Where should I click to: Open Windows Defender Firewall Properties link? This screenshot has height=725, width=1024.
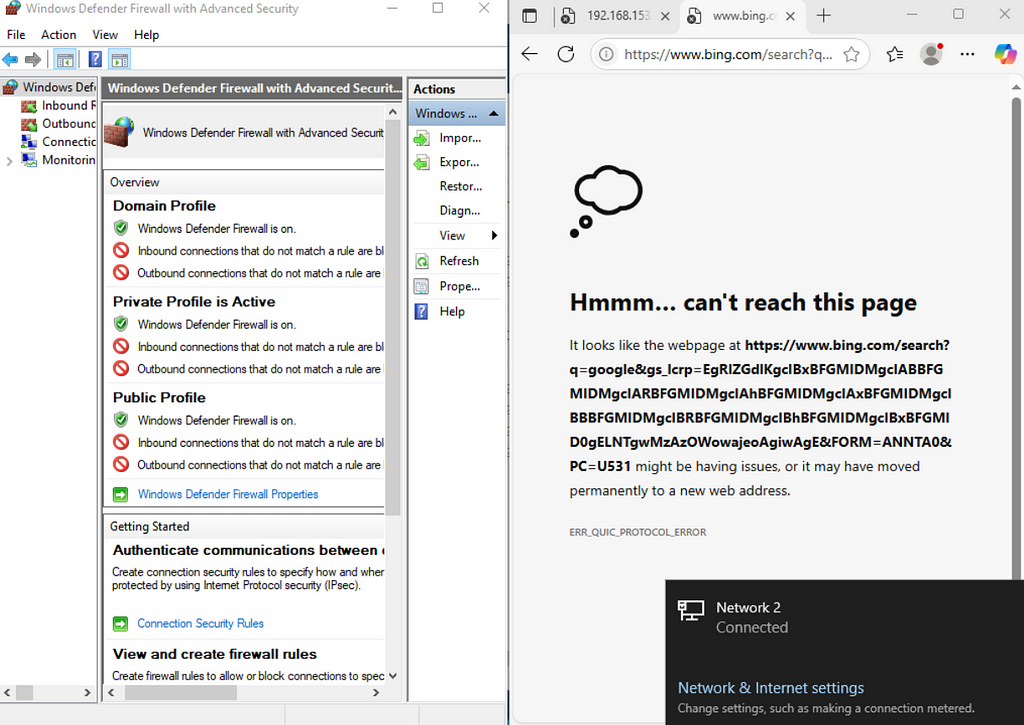228,494
